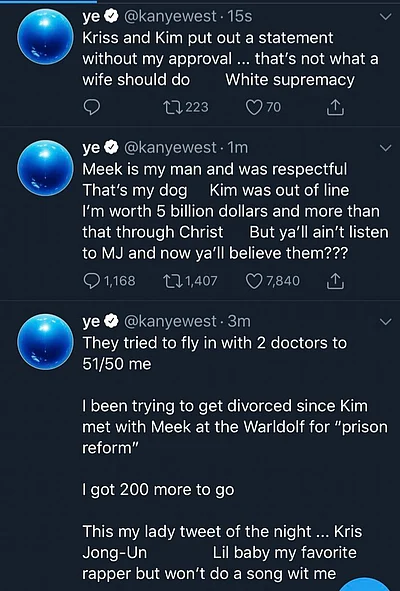Share the Kriss and Kim statement tweet
The height and width of the screenshot is (591, 400).
(335, 107)
